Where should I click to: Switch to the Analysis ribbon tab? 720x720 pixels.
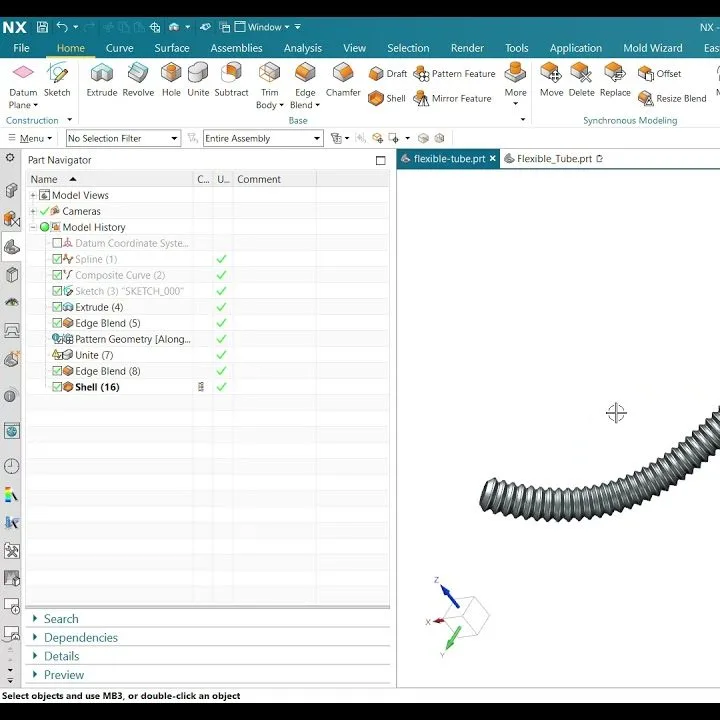[303, 48]
